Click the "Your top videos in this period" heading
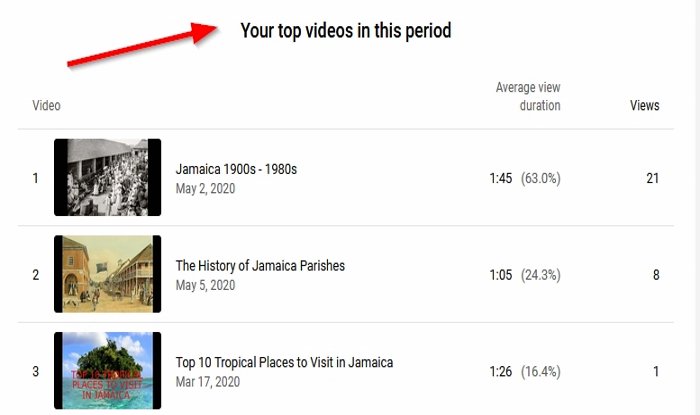 (345, 31)
